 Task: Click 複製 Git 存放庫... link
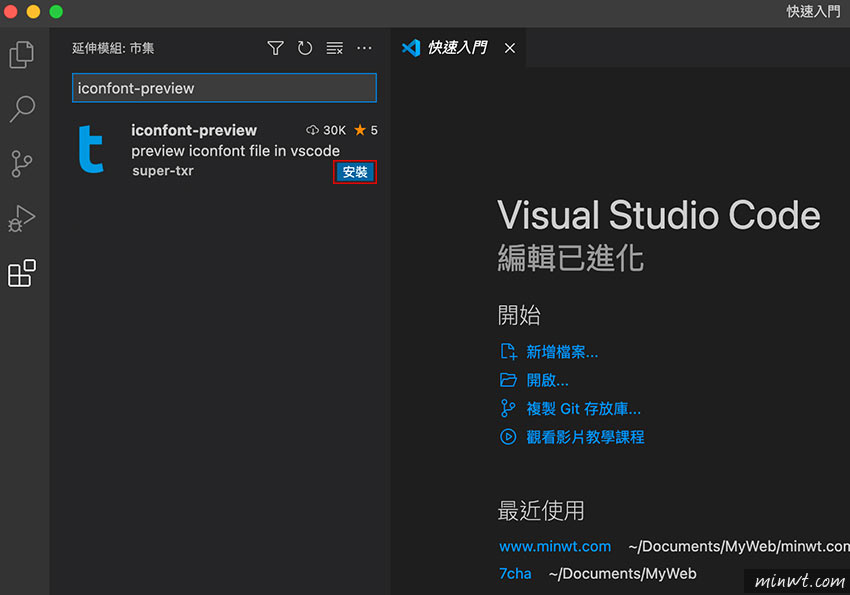pos(583,409)
